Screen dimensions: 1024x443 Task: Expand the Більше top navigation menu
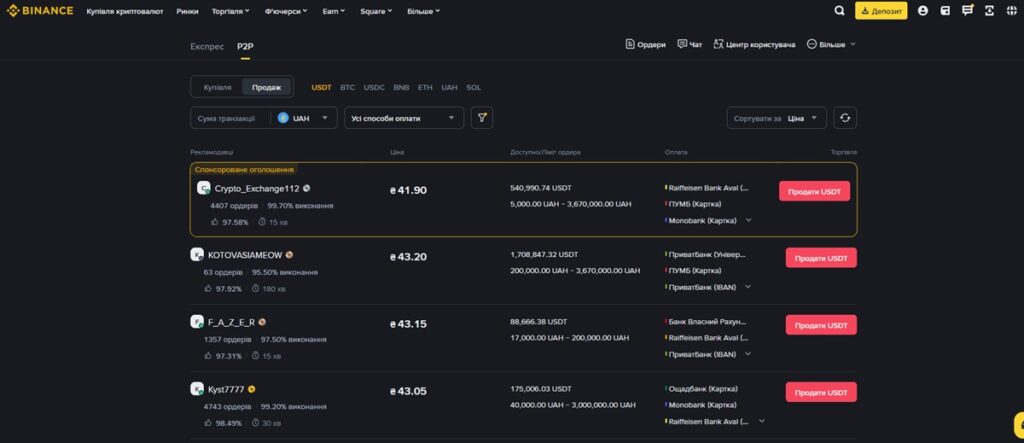(x=423, y=11)
